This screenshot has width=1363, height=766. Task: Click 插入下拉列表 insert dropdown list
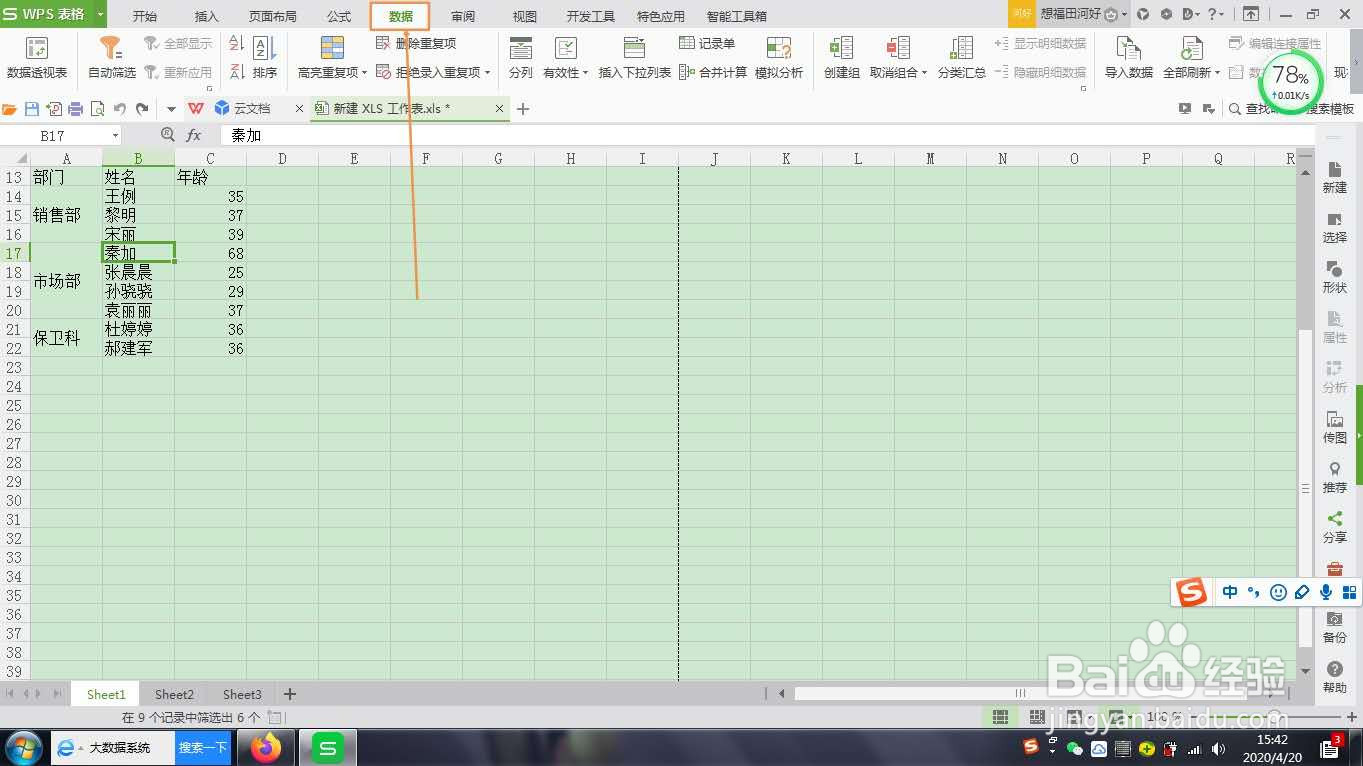(x=634, y=58)
